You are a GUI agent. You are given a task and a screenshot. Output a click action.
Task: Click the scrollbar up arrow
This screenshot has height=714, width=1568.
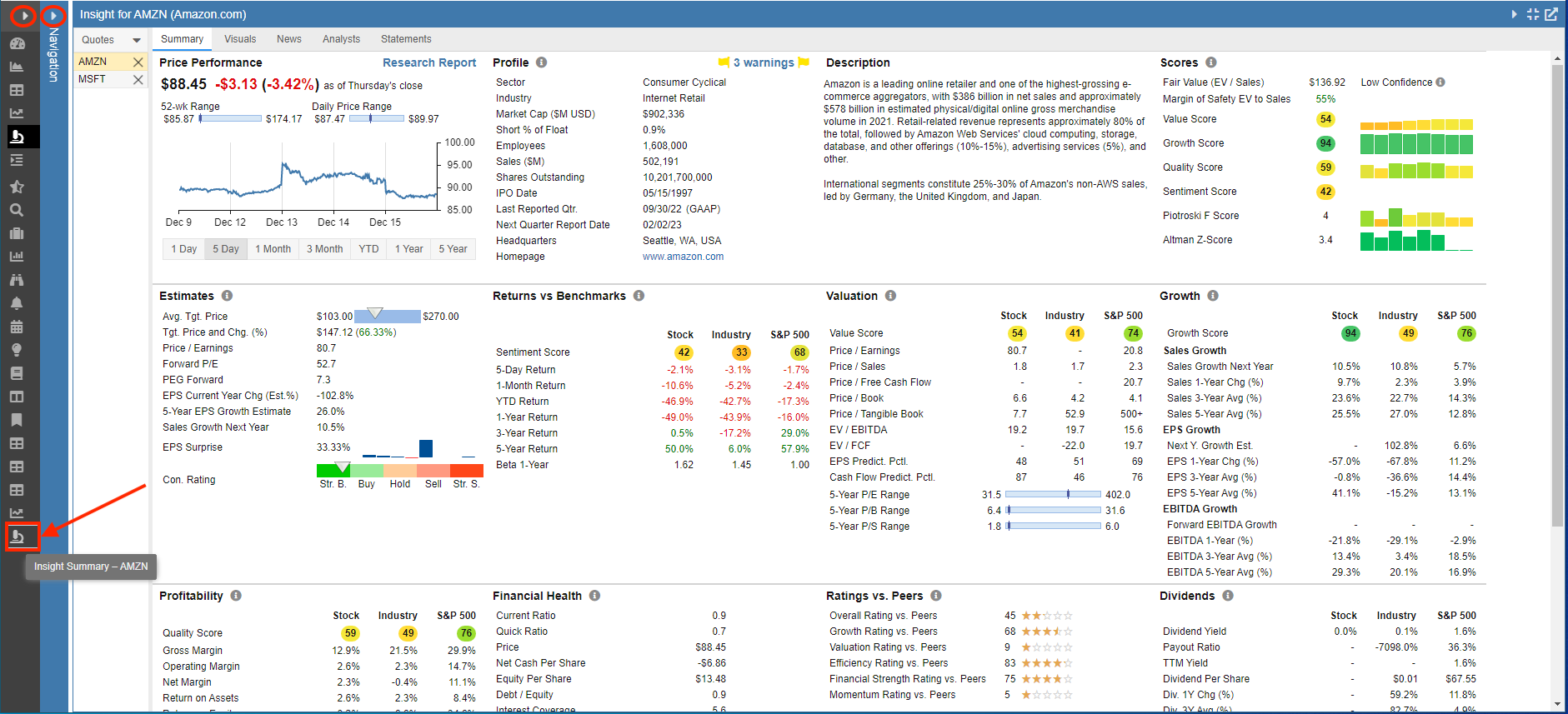pyautogui.click(x=1557, y=60)
